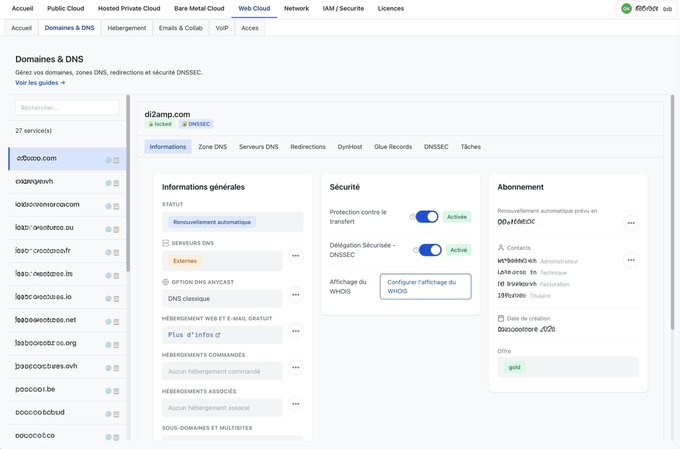
Task: Open the Hébergements associés ellipsis menu
Action: pyautogui.click(x=295, y=404)
